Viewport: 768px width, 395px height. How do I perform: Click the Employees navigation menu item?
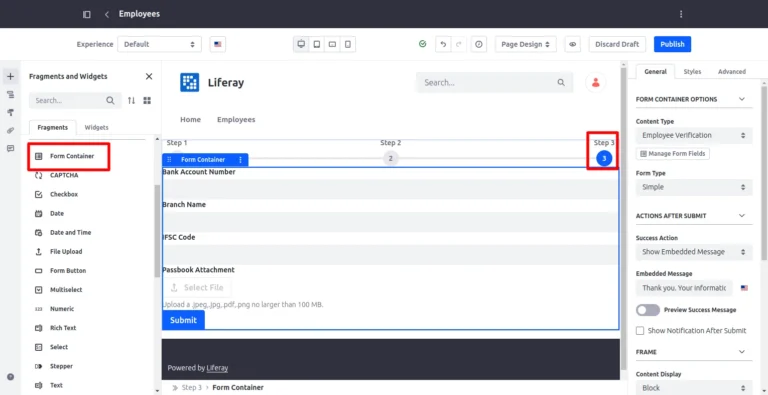tap(236, 120)
